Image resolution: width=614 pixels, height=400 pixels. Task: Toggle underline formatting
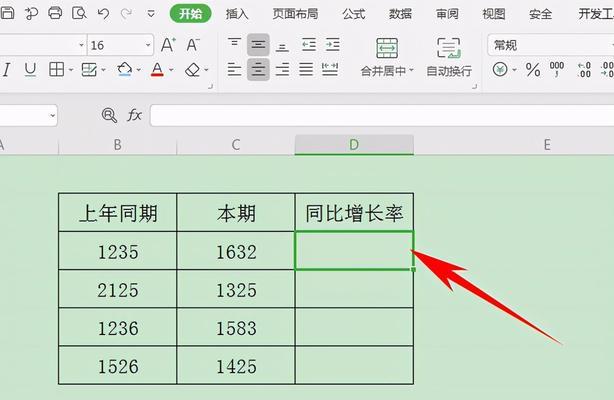click(30, 70)
